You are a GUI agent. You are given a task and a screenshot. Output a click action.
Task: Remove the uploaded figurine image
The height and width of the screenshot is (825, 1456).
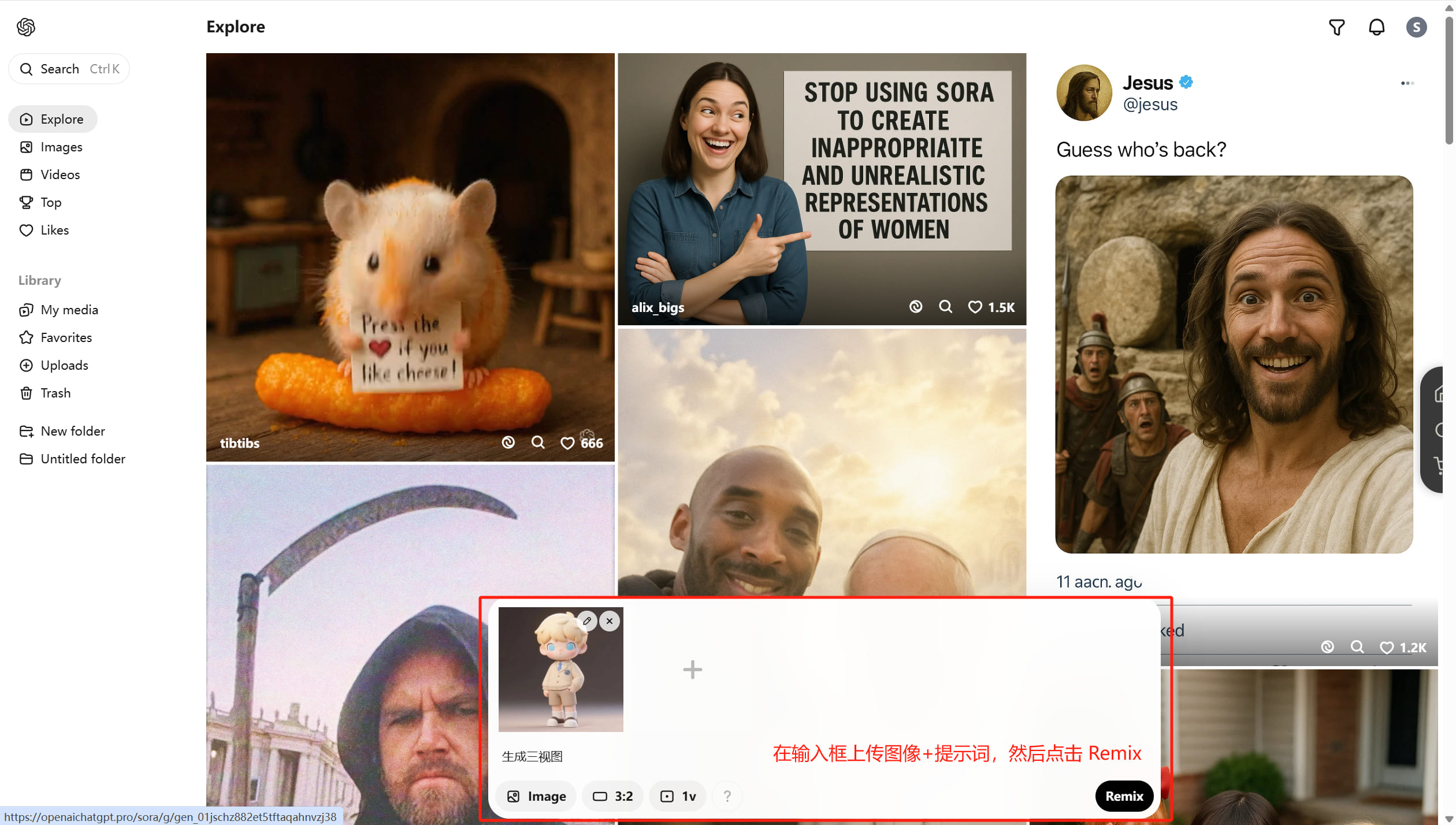609,621
